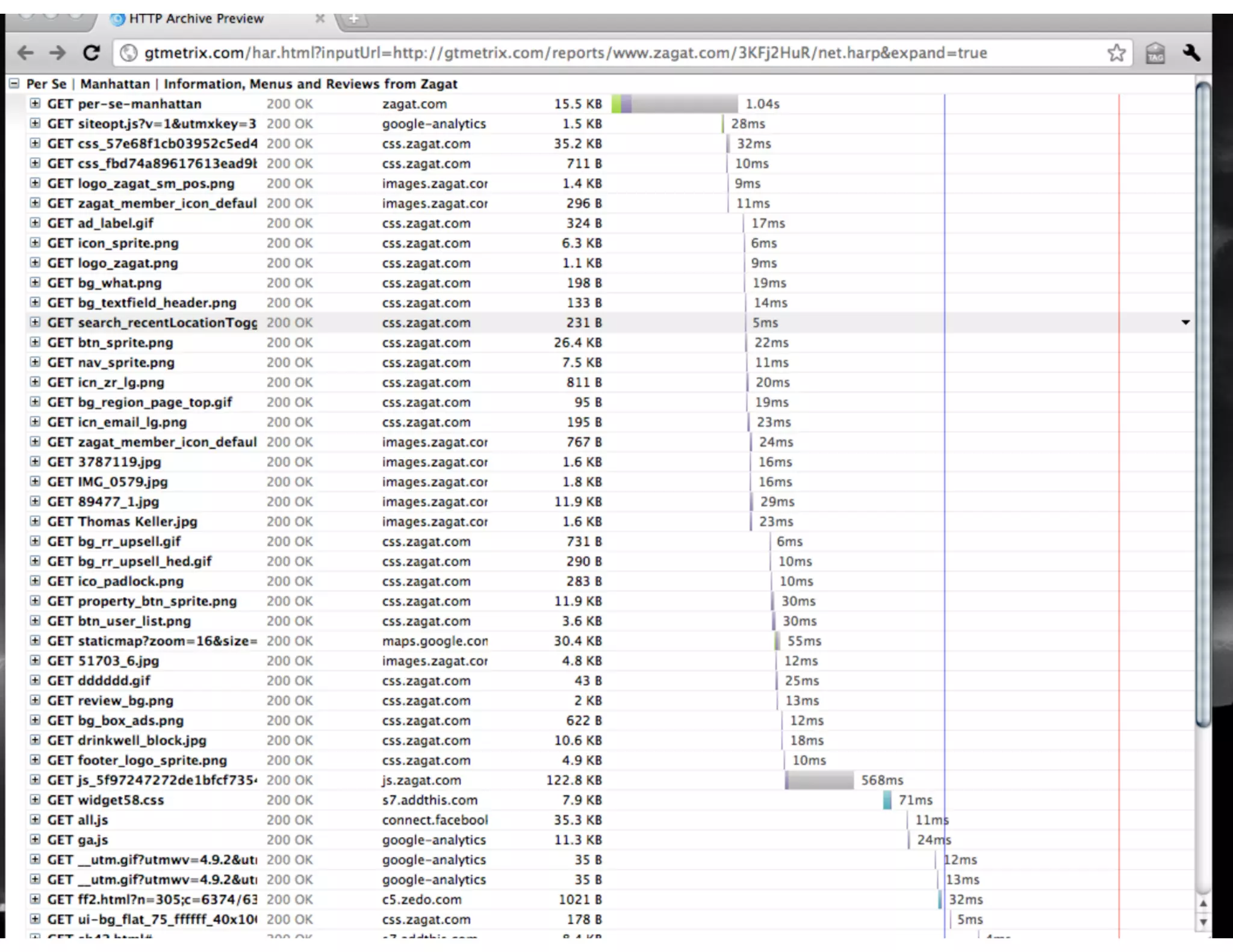Click the 1.04s timeline bar for per-se-manhattan

click(674, 104)
